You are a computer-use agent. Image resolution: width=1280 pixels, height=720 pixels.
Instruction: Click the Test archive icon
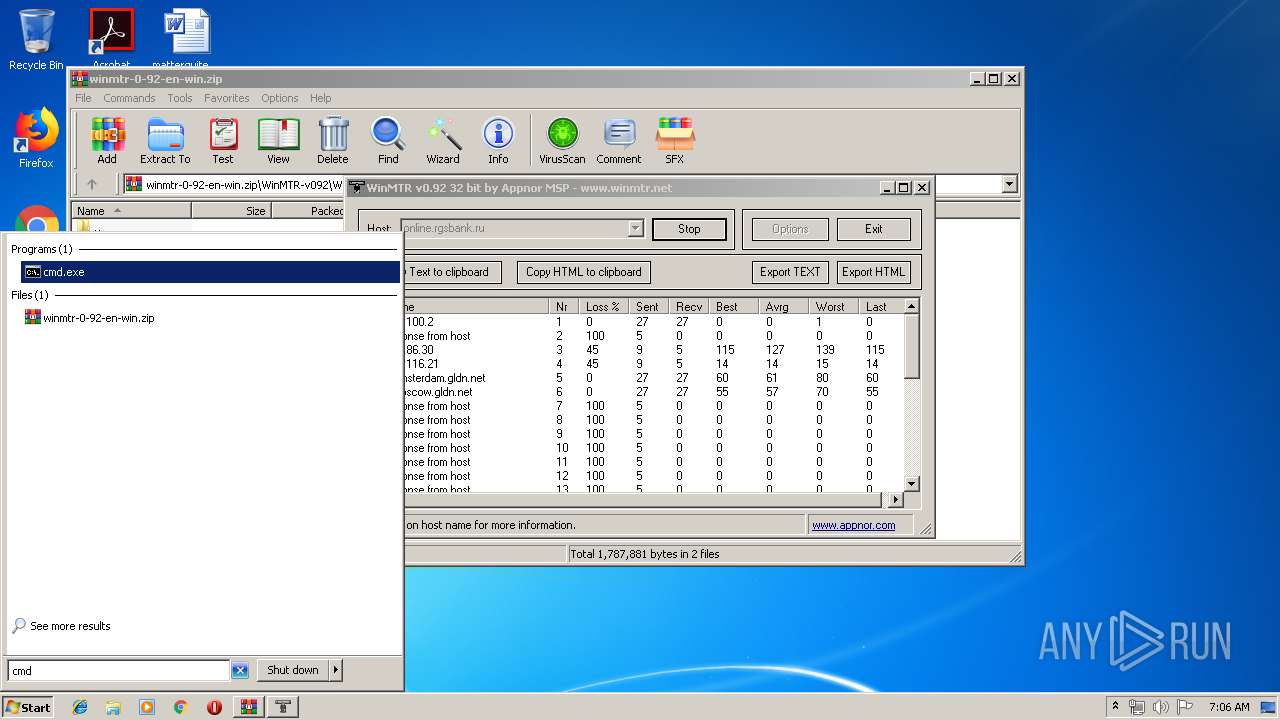[223, 141]
